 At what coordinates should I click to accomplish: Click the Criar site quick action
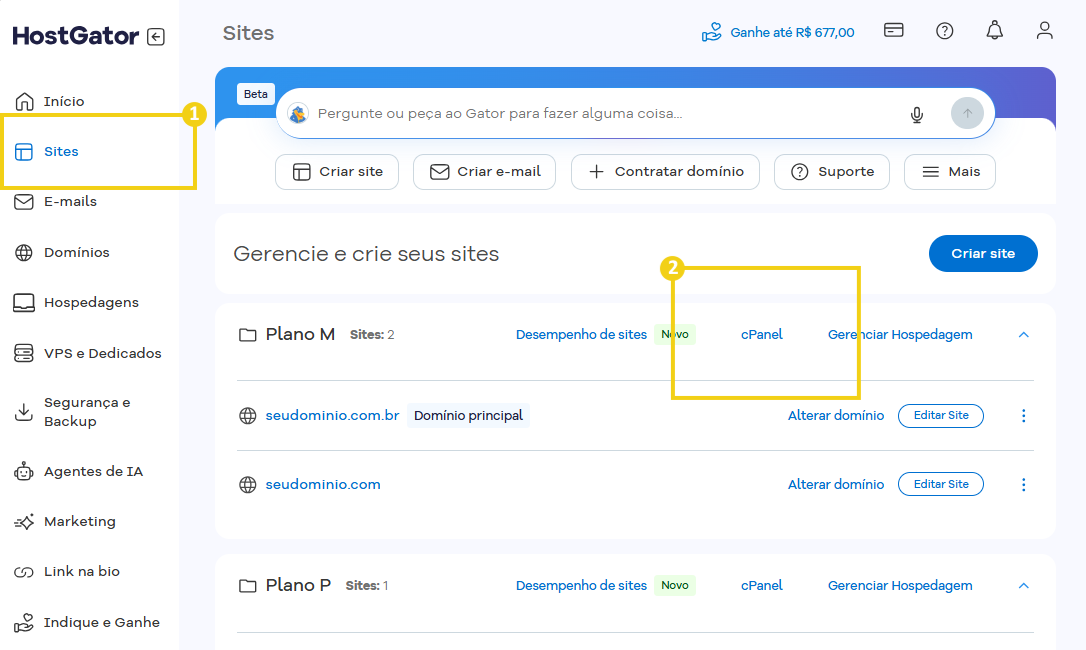337,172
